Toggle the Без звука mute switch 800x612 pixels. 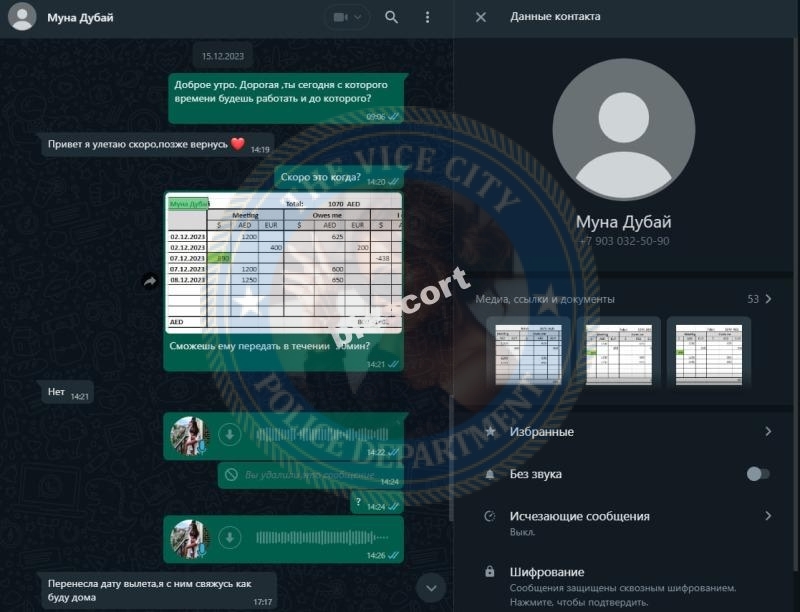758,474
